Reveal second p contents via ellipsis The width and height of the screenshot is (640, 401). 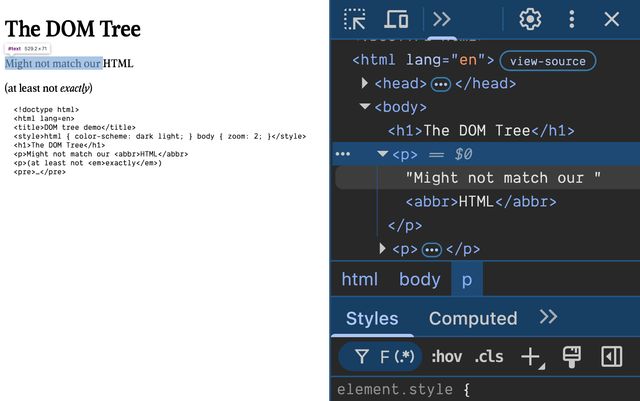(431, 249)
